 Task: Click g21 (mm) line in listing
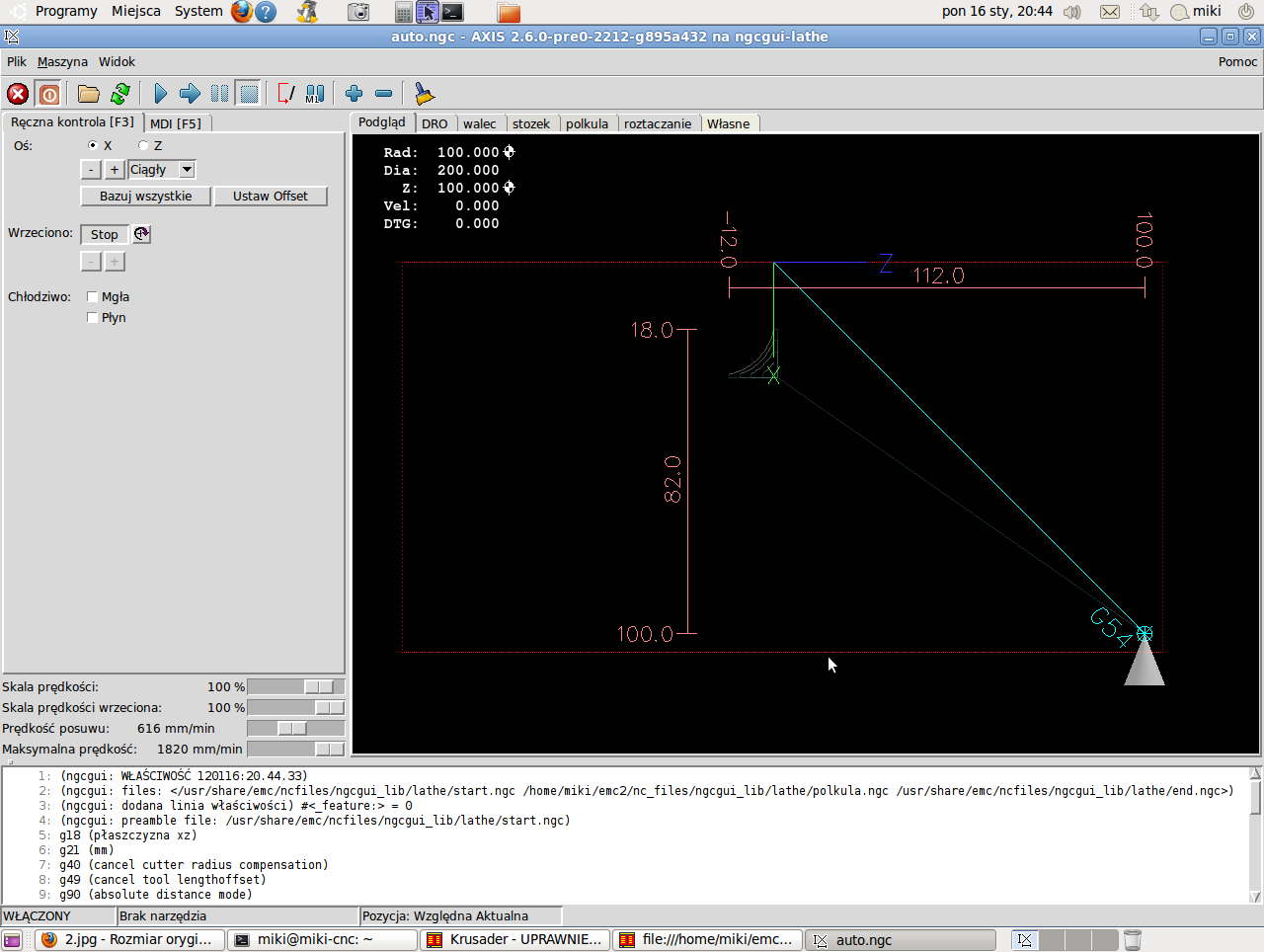[x=87, y=849]
